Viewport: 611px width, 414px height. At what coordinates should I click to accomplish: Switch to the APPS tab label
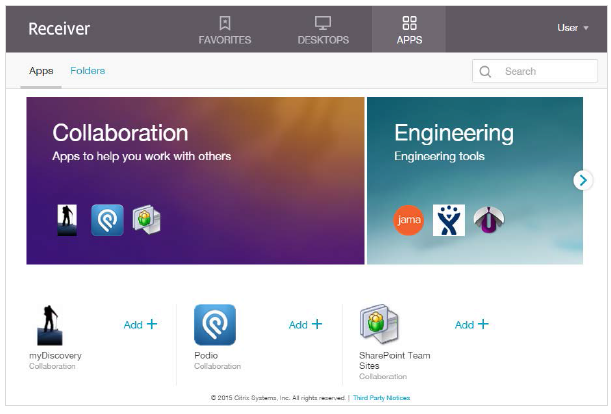pyautogui.click(x=409, y=40)
